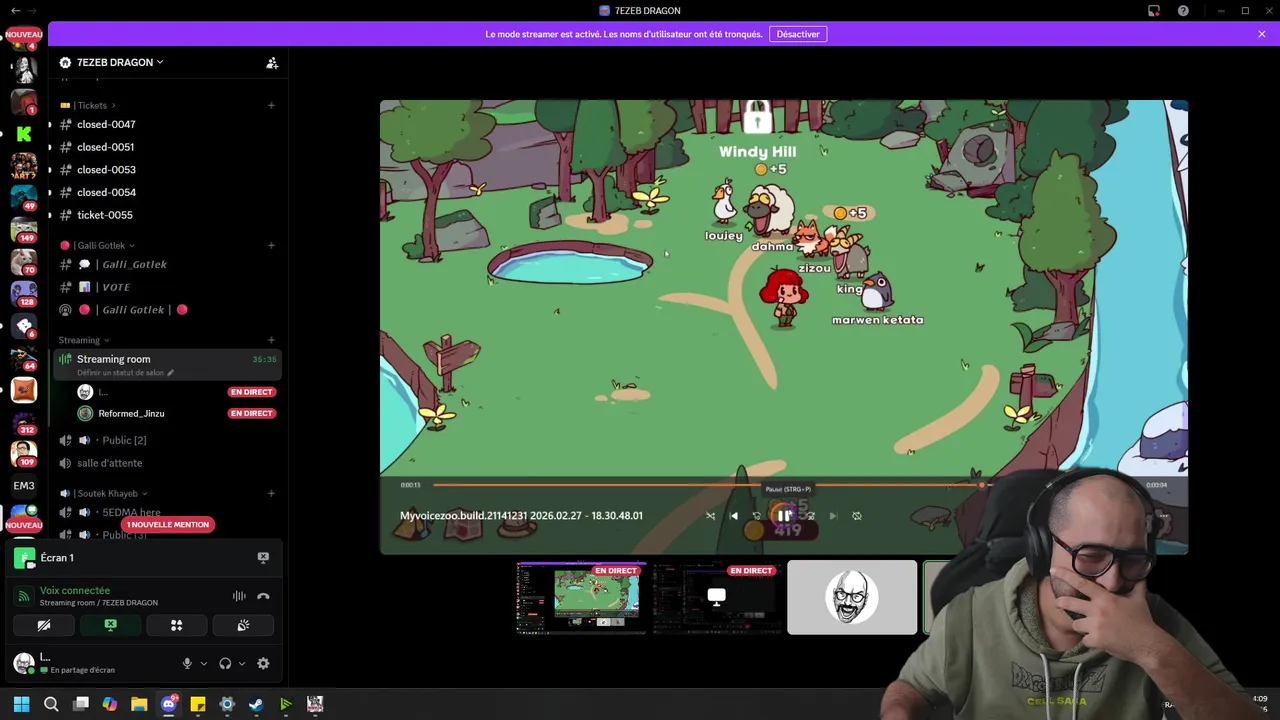Image resolution: width=1280 pixels, height=720 pixels.
Task: Select second EN DIRECT stream thumbnail
Action: (717, 597)
